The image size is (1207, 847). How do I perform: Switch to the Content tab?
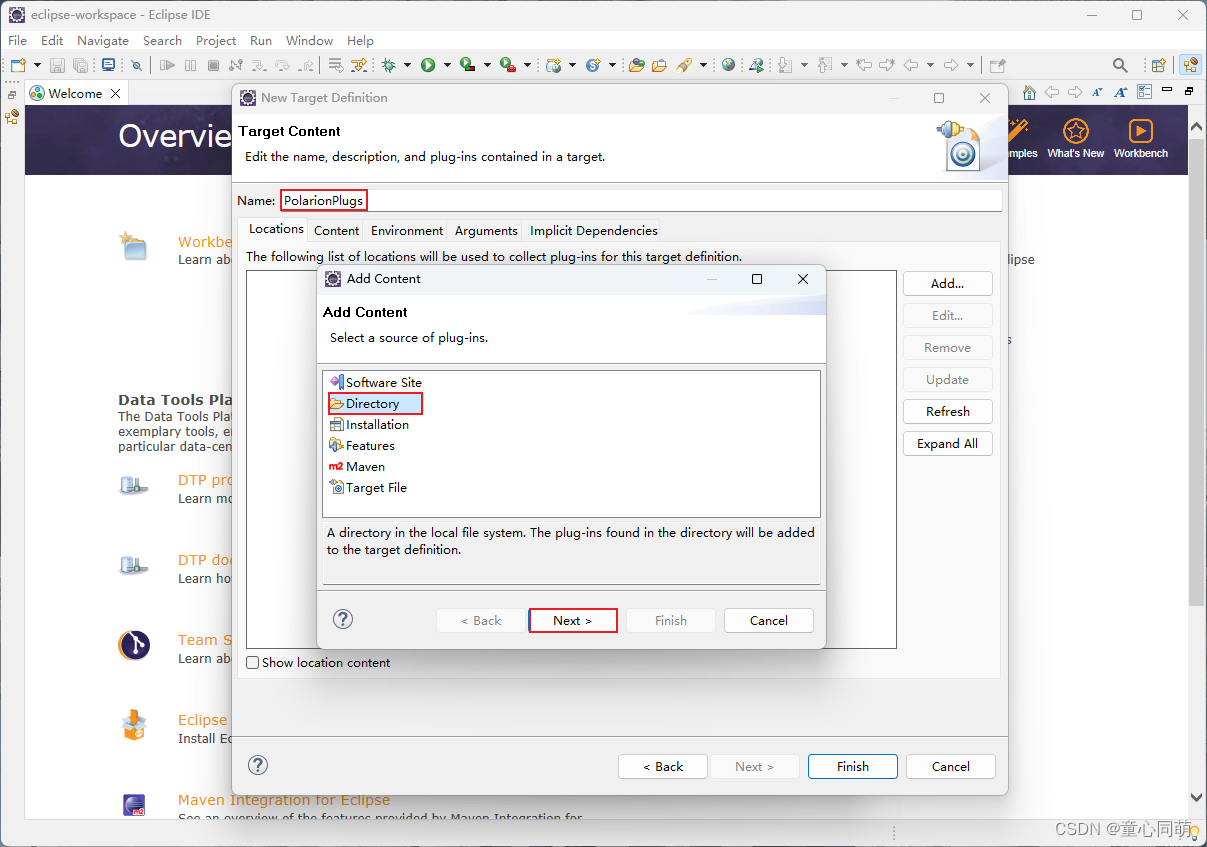click(337, 230)
